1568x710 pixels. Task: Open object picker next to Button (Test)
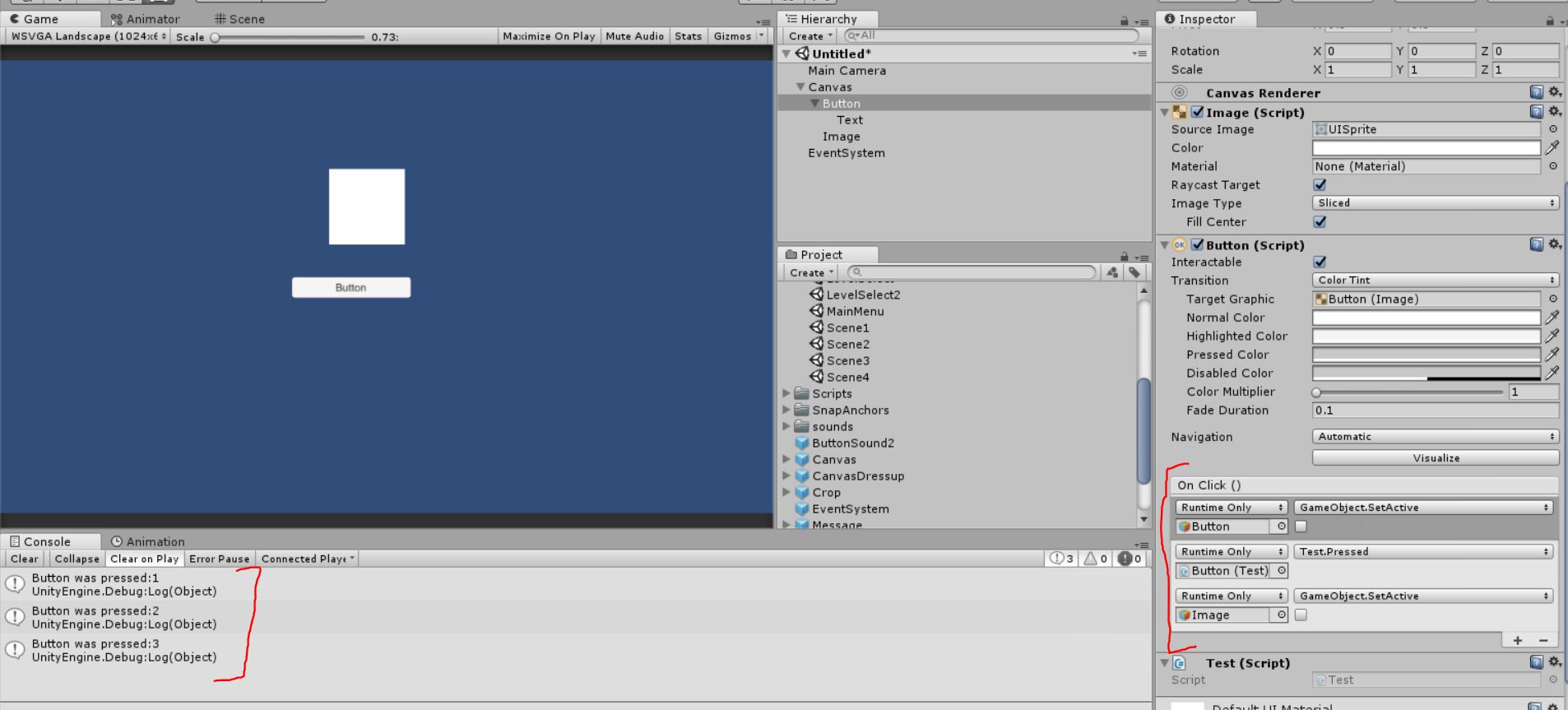pos(1281,571)
